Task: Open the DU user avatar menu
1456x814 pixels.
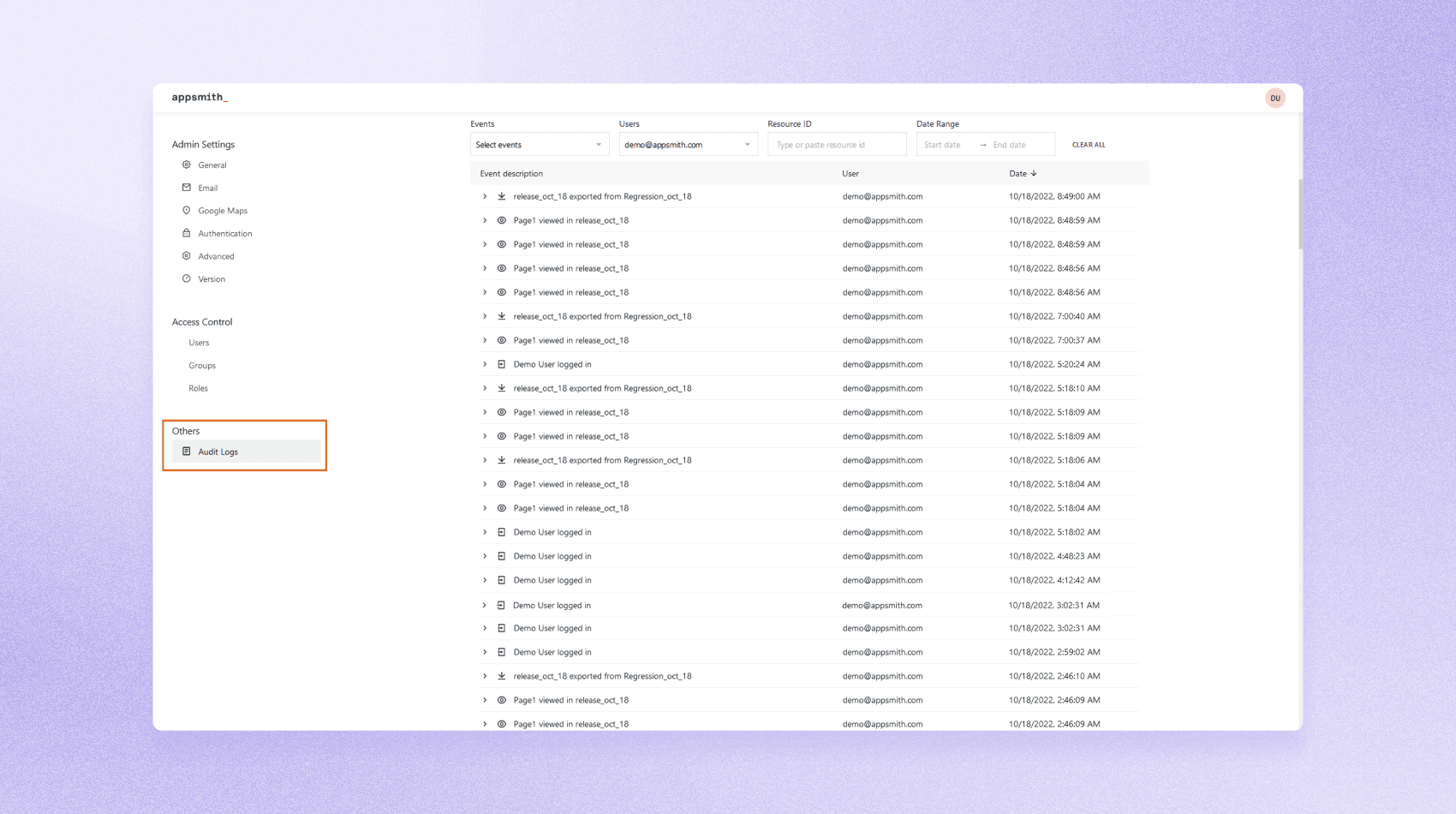Action: (1274, 99)
